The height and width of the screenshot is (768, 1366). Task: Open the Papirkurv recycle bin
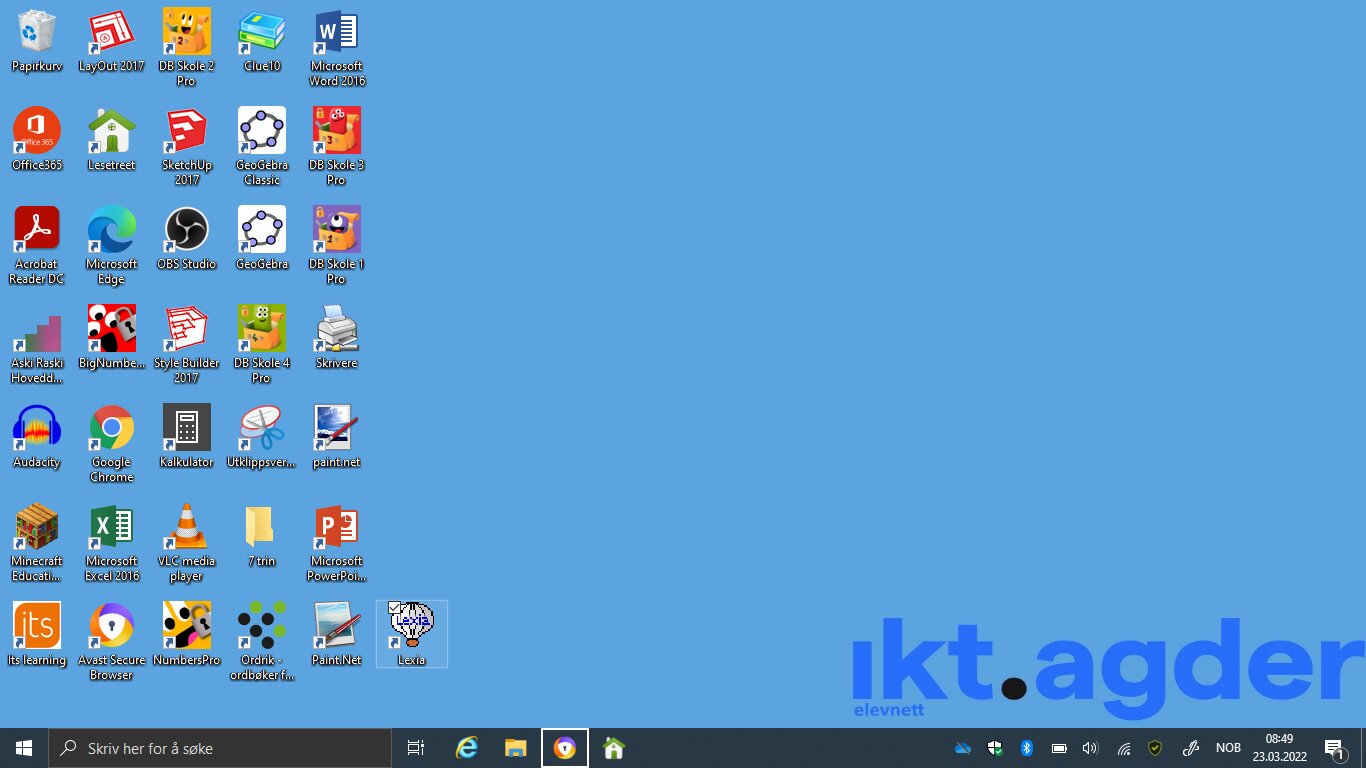[37, 41]
